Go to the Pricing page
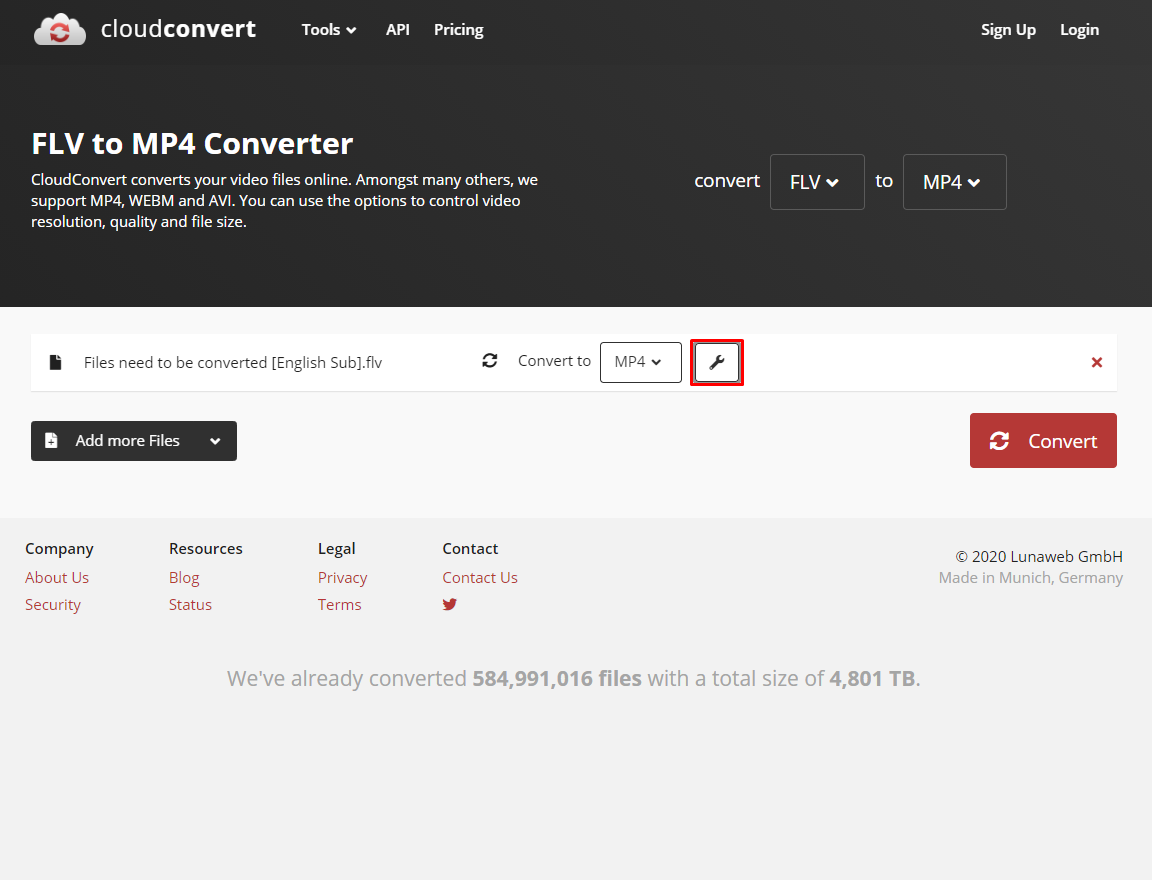Image resolution: width=1152 pixels, height=880 pixels. tap(458, 30)
